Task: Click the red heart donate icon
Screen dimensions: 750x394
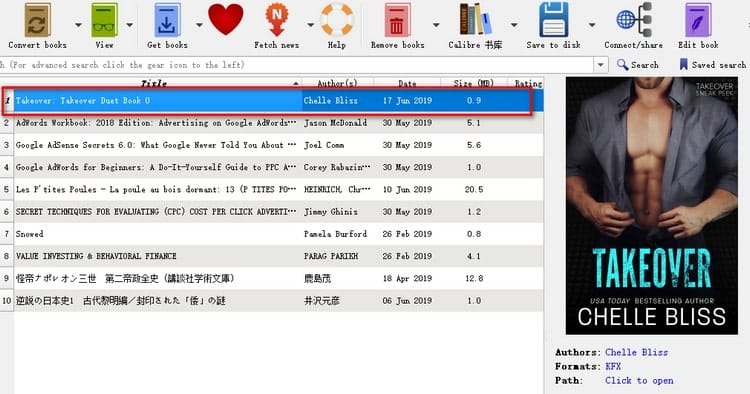Action: (225, 19)
